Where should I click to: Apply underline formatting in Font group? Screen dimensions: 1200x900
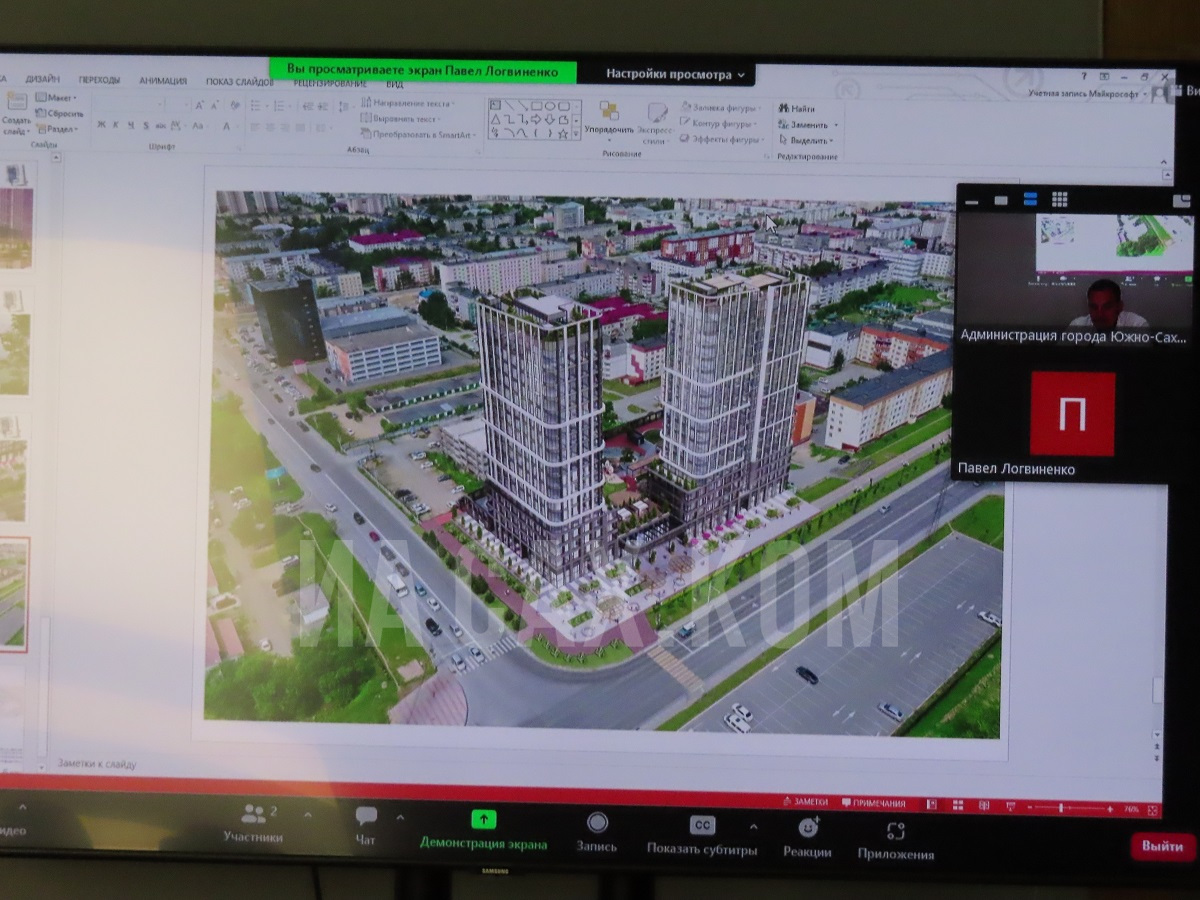pos(131,125)
